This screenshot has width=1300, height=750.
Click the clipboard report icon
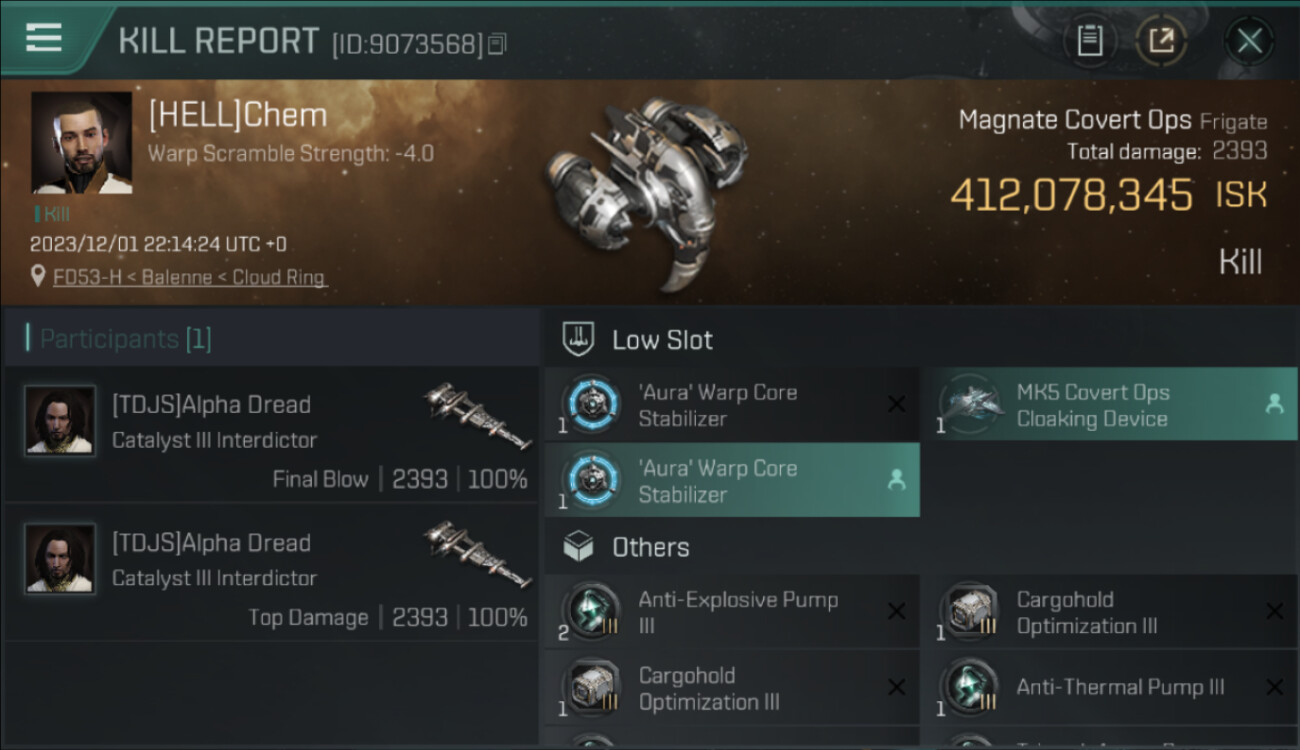[1089, 41]
